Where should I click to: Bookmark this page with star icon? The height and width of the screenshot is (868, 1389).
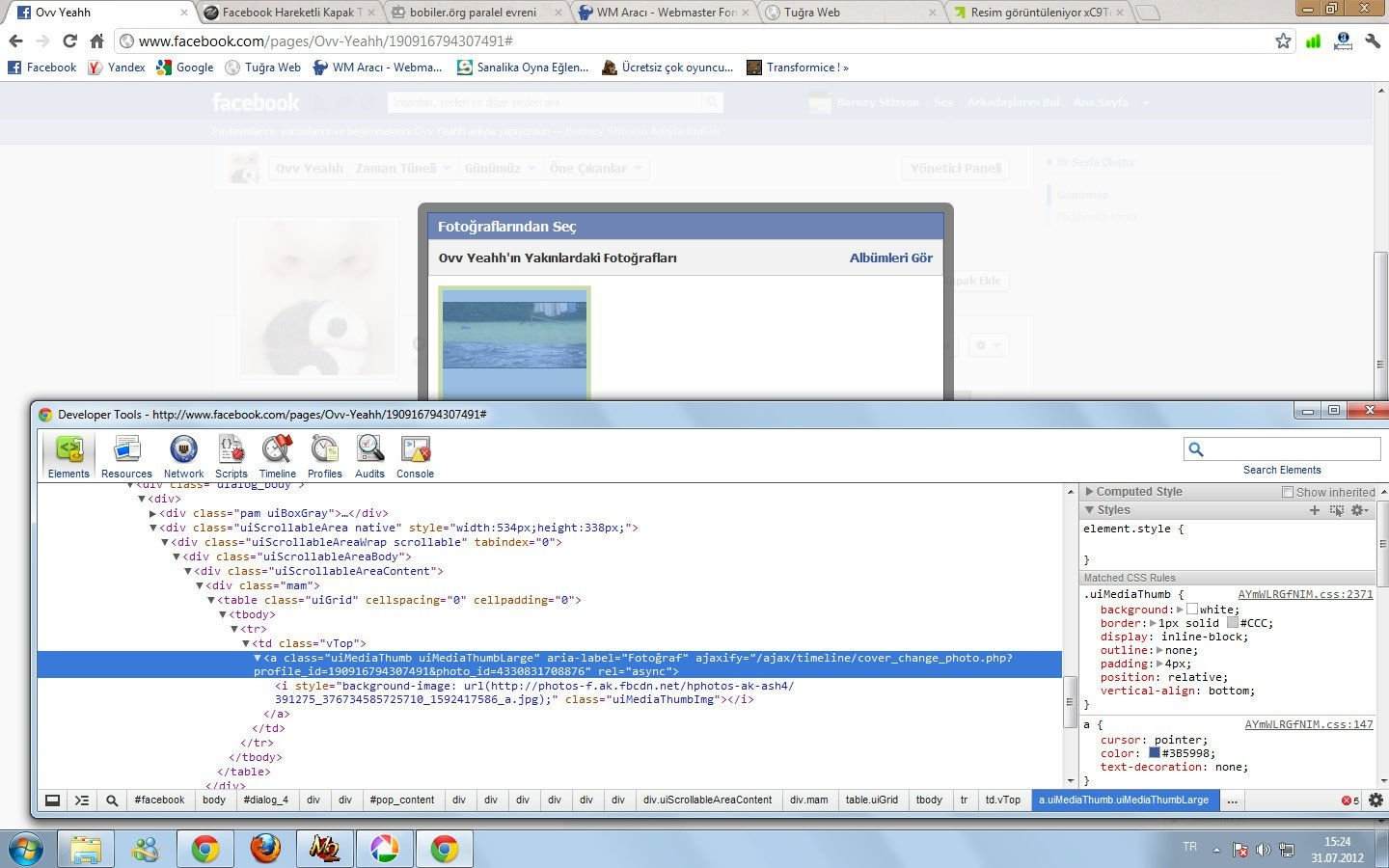(x=1283, y=41)
